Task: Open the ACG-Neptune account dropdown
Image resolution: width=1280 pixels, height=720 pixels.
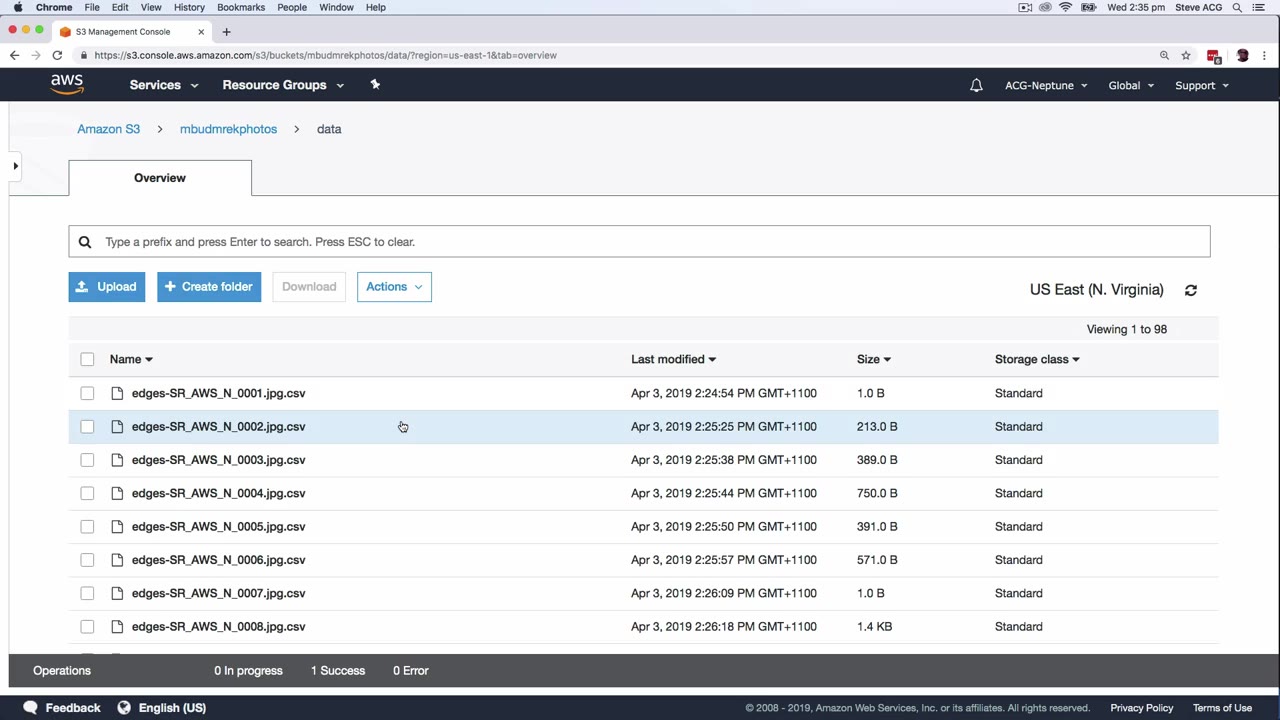Action: tap(1046, 85)
